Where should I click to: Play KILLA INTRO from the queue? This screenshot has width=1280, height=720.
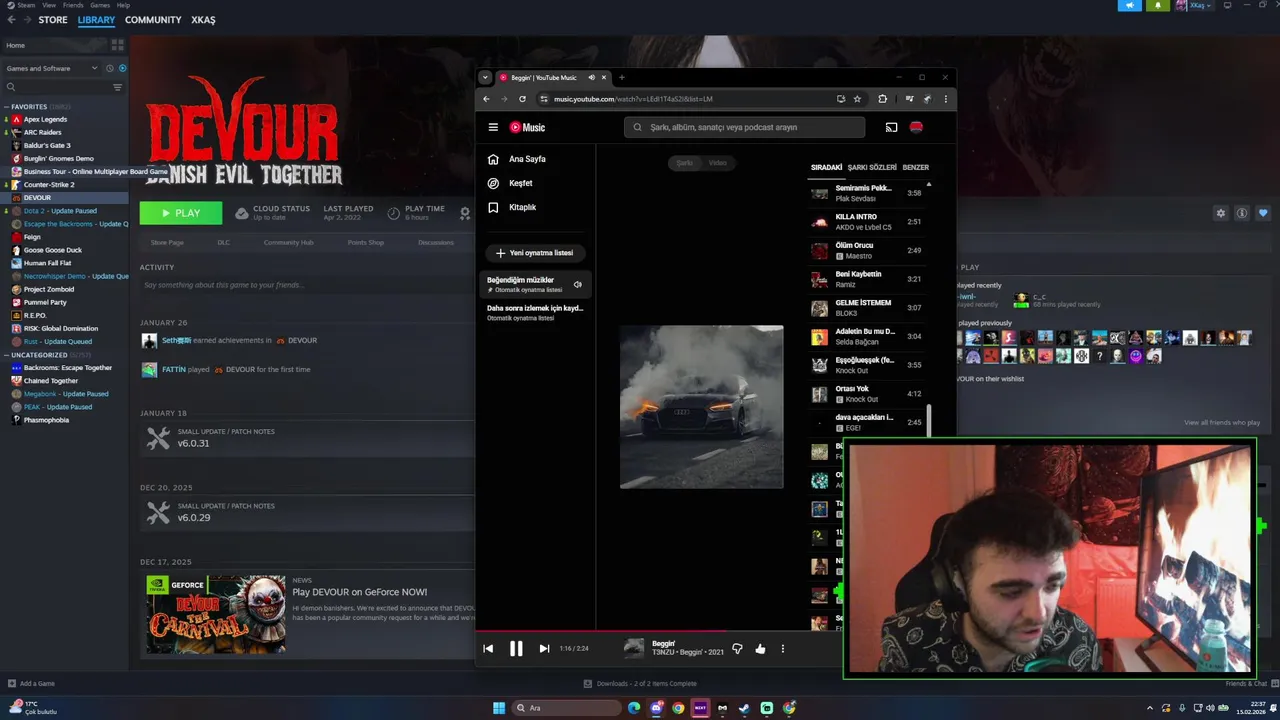[868, 221]
